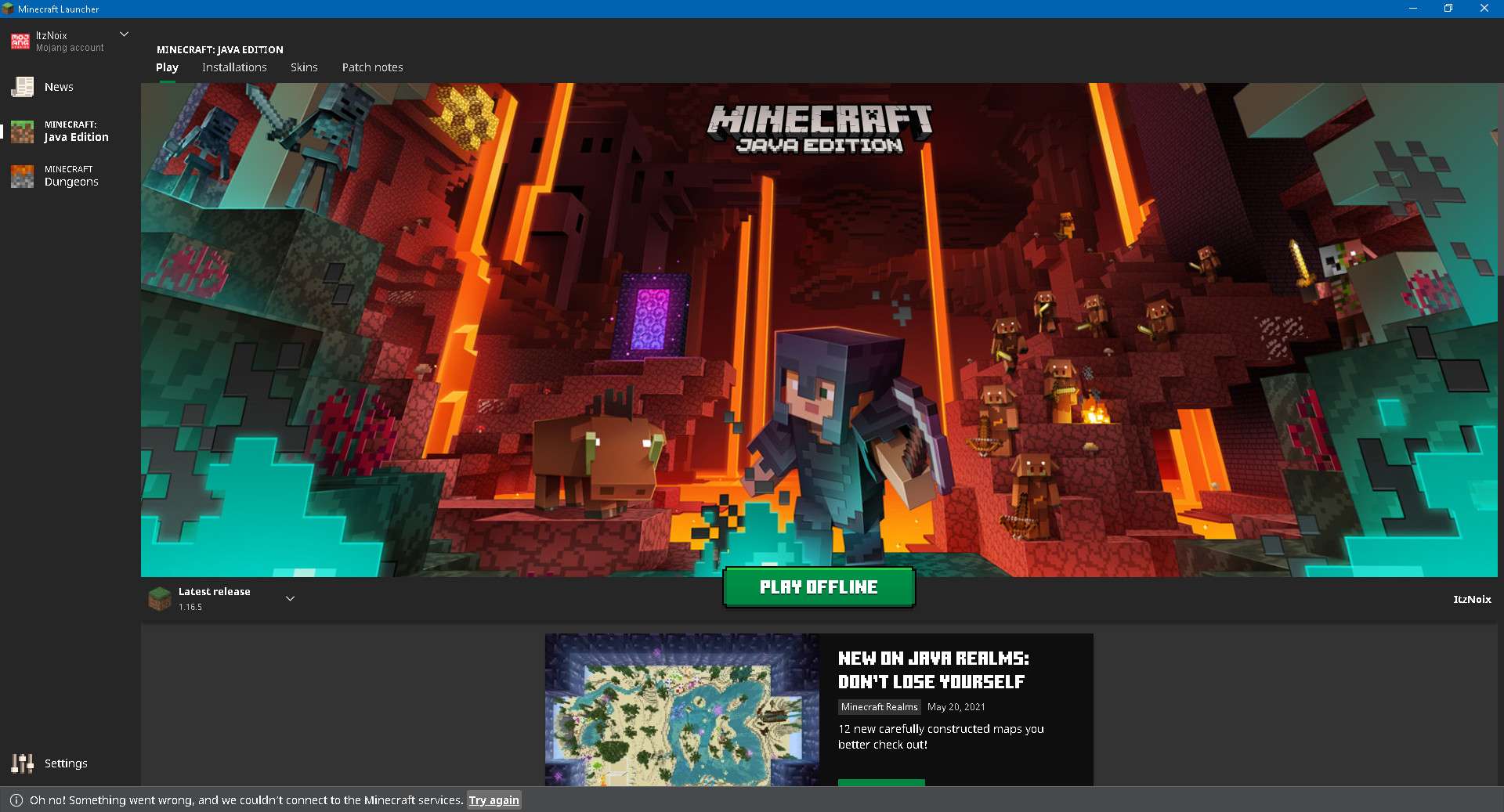Expand the ItzNoix account dropdown chevron
Viewport: 1504px width, 812px height.
pyautogui.click(x=124, y=34)
